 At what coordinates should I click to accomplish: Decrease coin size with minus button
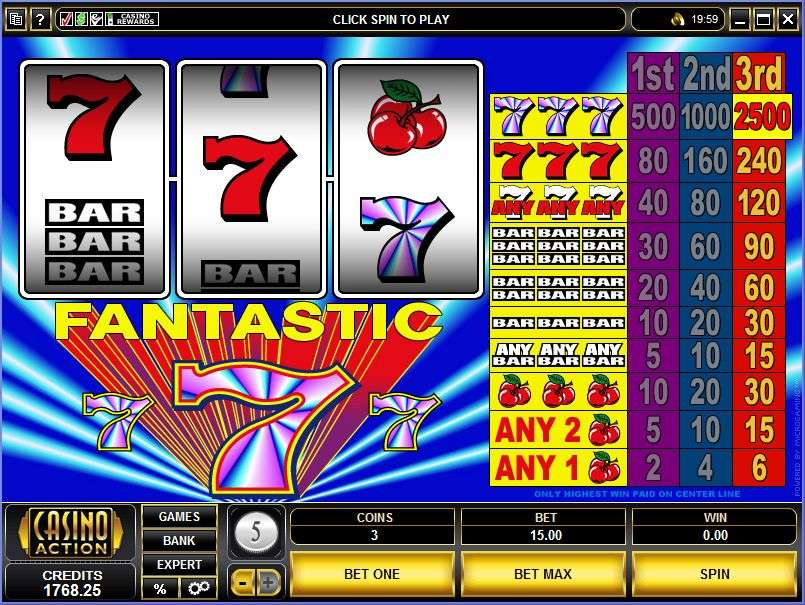tap(243, 582)
